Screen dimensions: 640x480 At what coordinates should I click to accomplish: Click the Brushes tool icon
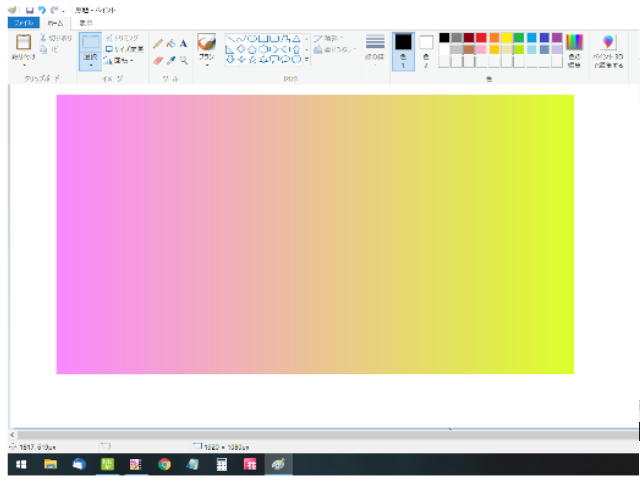(207, 42)
